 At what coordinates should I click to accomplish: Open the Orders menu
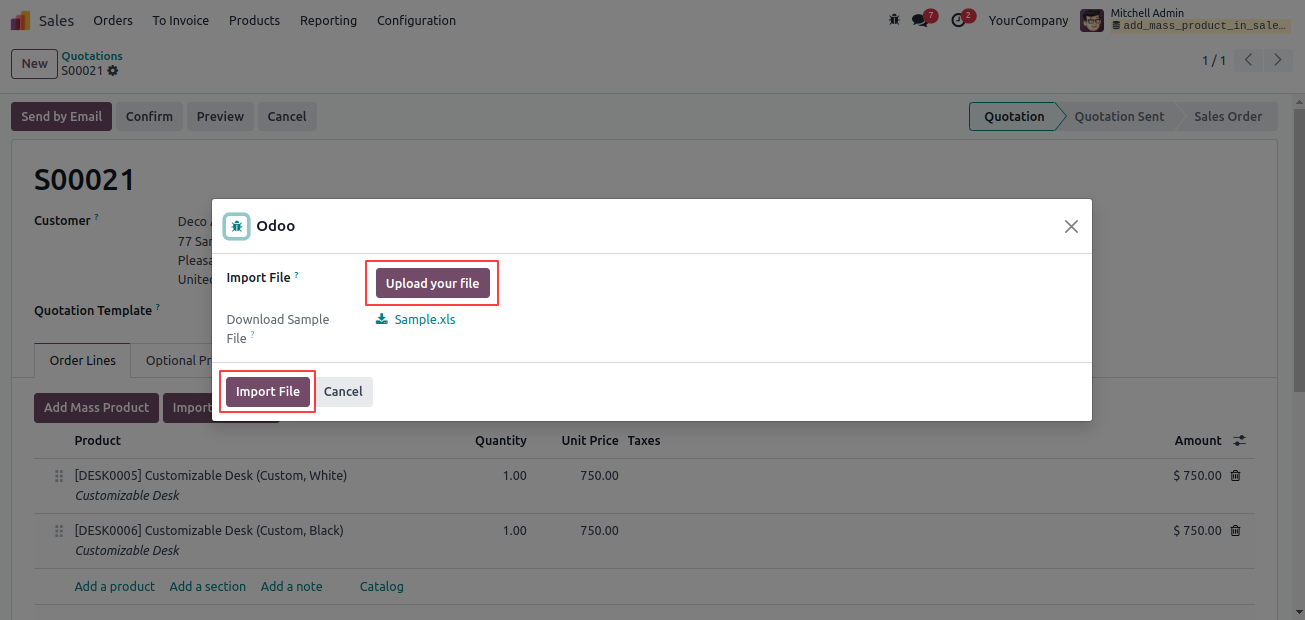(x=113, y=20)
